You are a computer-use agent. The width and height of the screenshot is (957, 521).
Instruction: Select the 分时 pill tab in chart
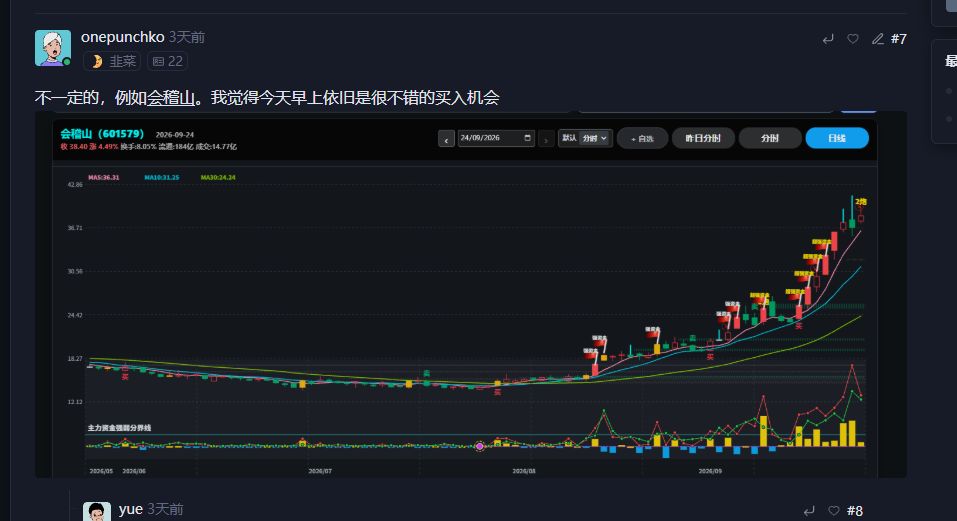[x=770, y=138]
